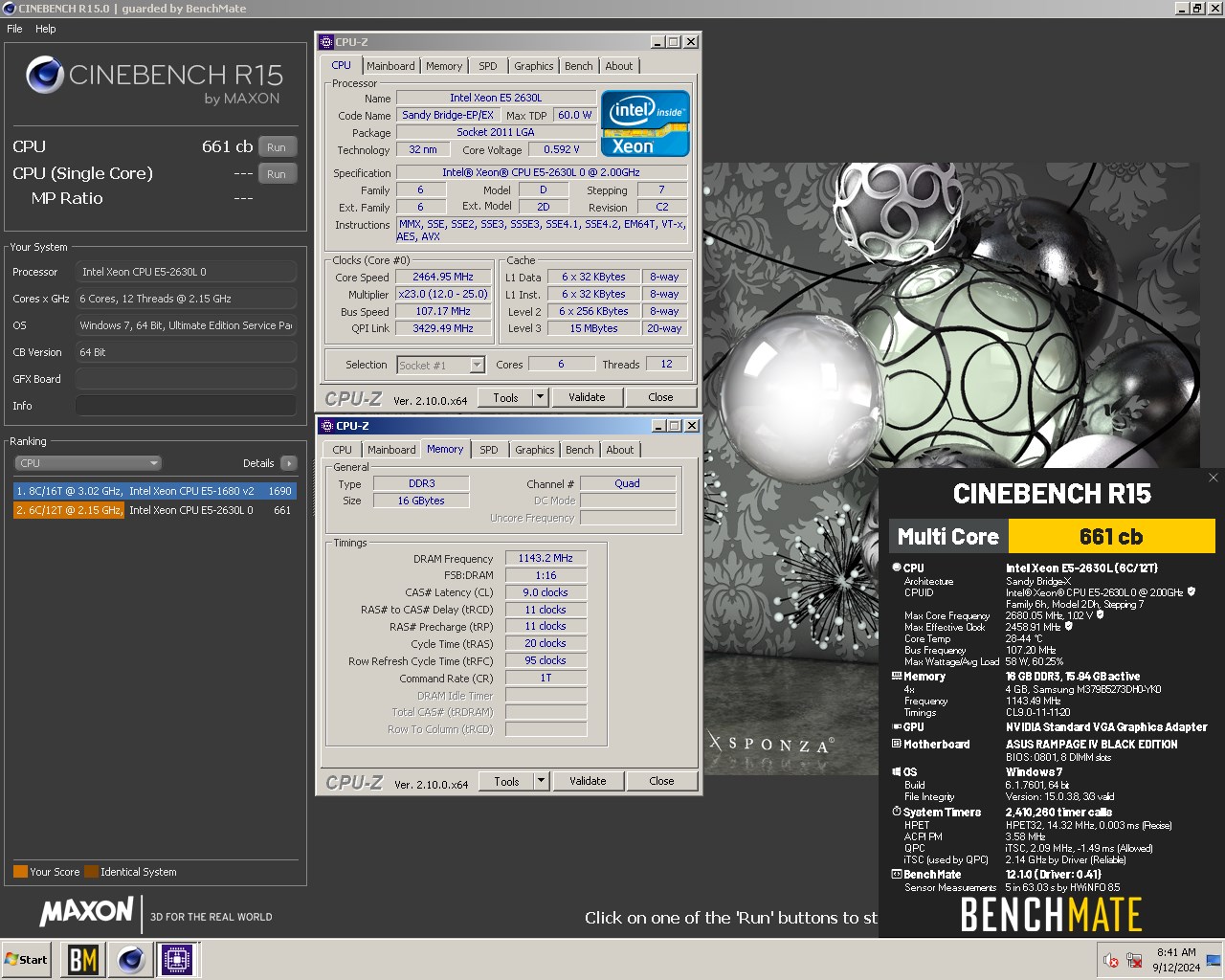Click the Core Speed value 2464.95 MHz
The width and height of the screenshot is (1225, 980).
pyautogui.click(x=443, y=278)
